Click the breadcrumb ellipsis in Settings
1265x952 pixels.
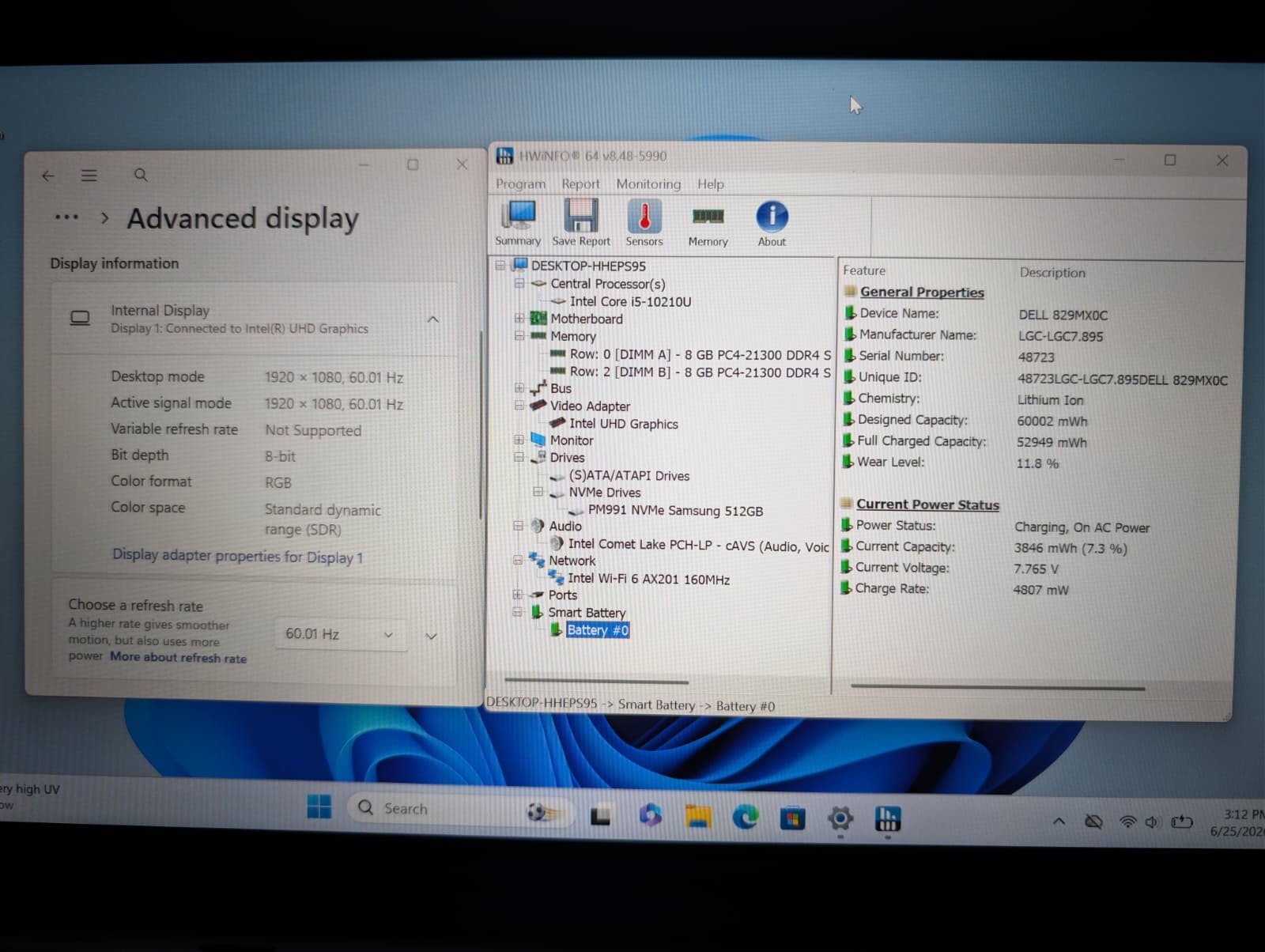66,216
